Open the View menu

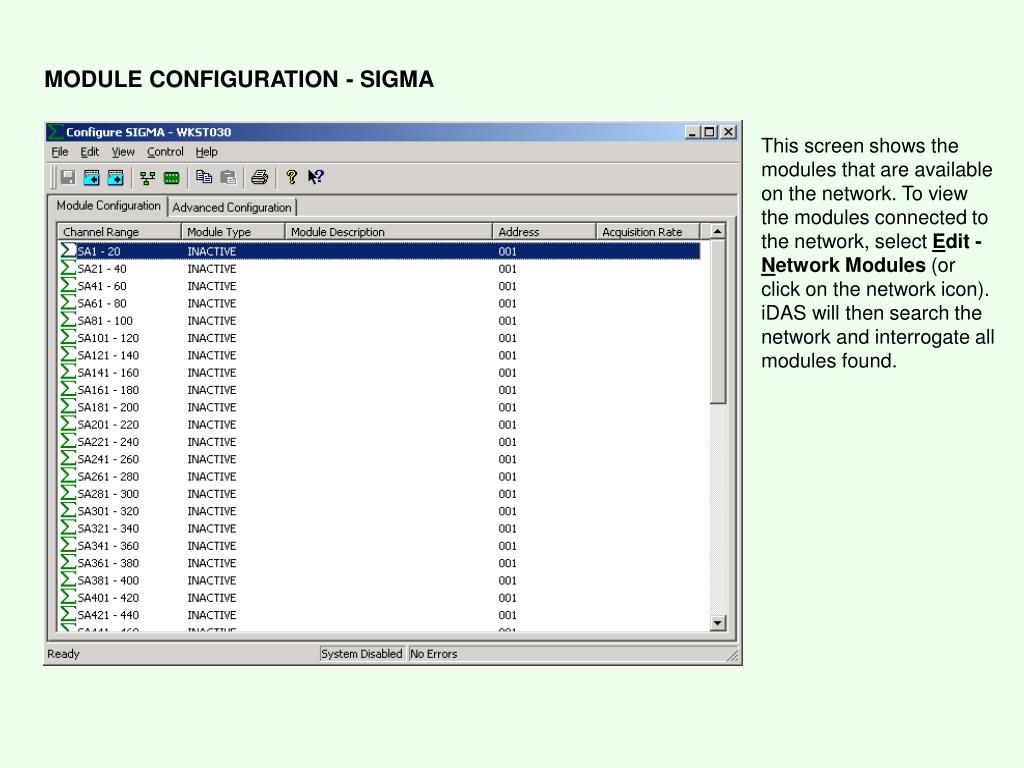pos(123,152)
